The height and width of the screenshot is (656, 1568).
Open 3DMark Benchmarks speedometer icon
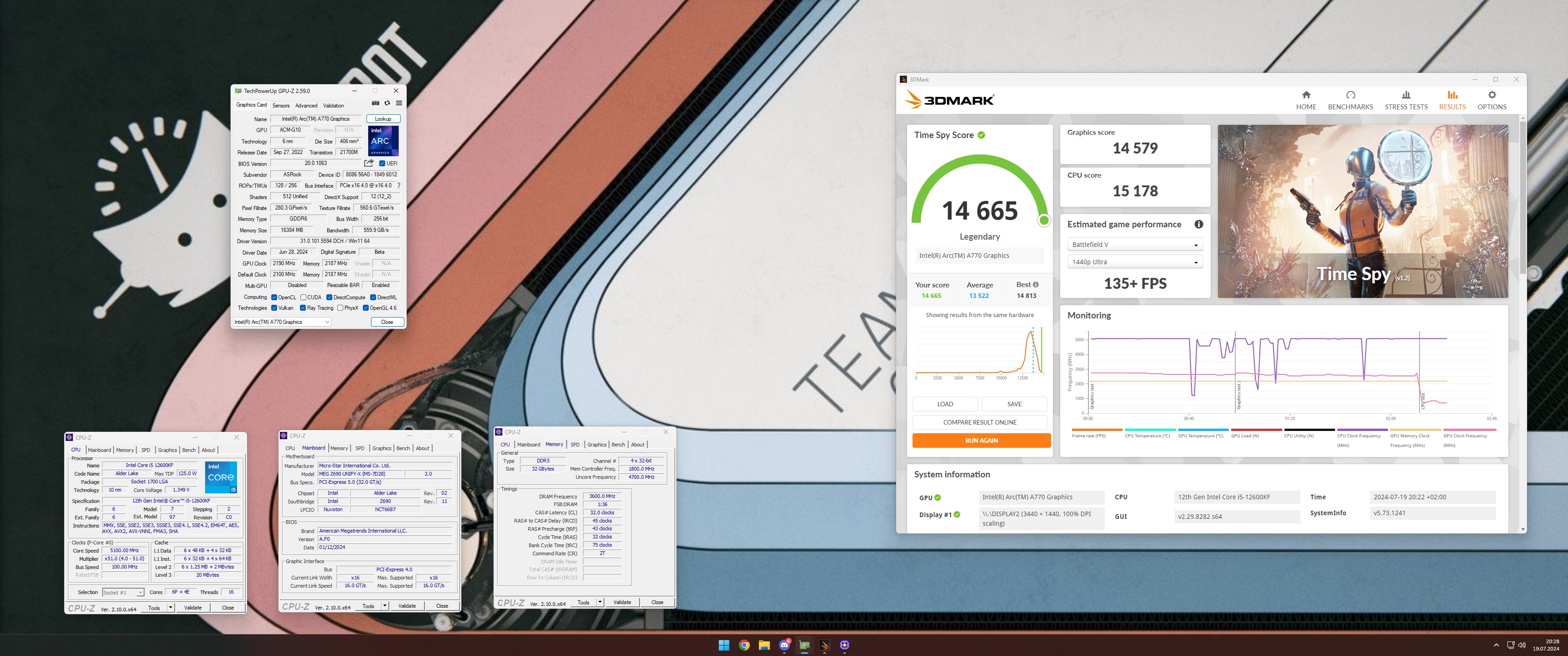[1350, 95]
